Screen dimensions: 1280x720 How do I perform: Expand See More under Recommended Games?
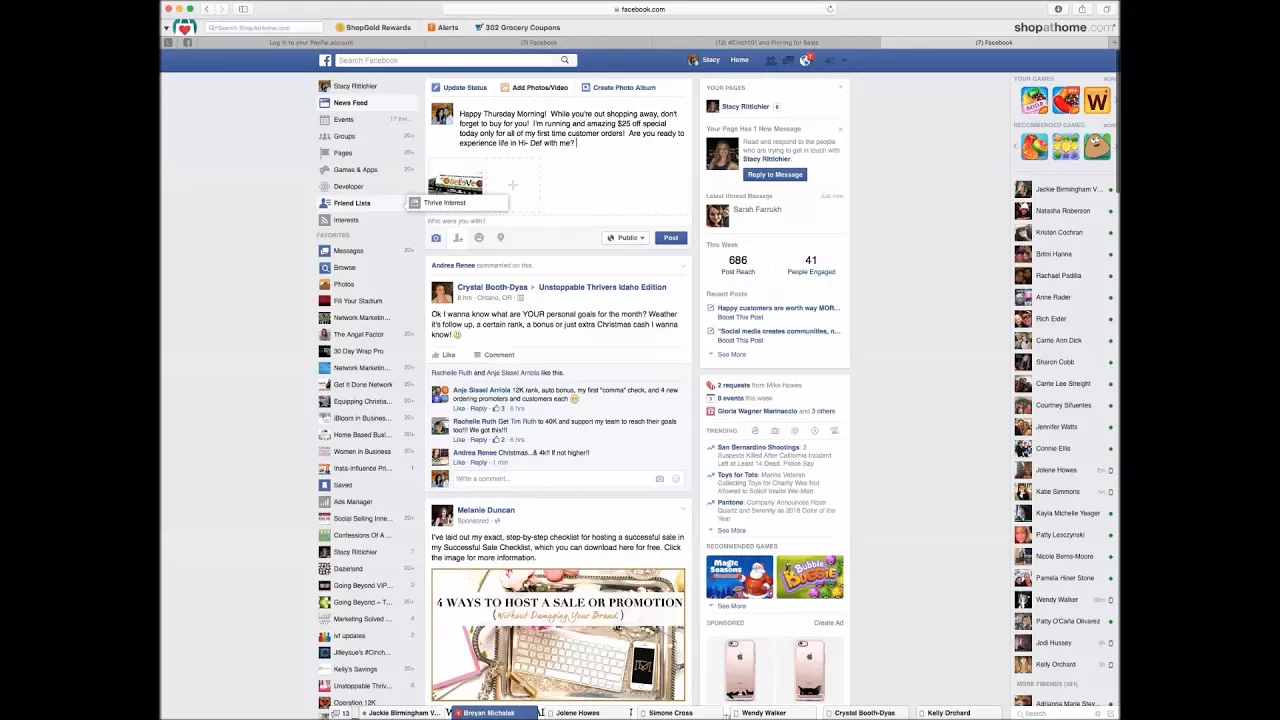pos(731,606)
